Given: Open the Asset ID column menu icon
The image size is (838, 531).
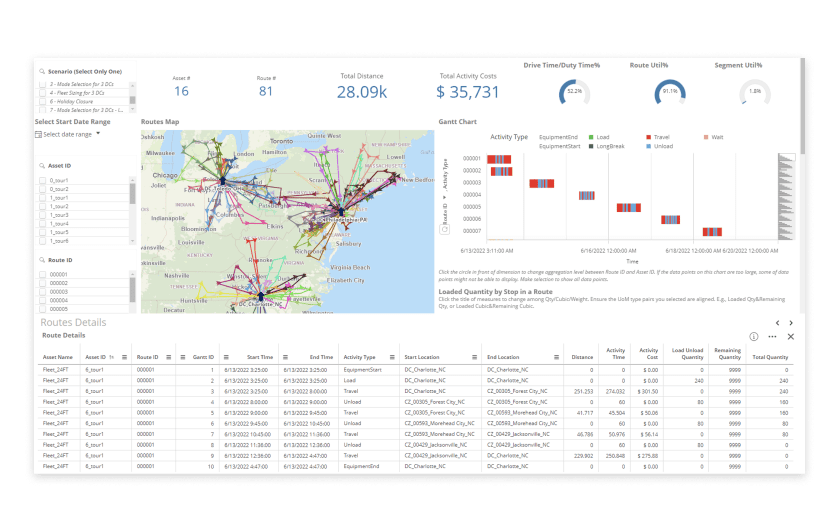Looking at the screenshot, I should (124, 357).
